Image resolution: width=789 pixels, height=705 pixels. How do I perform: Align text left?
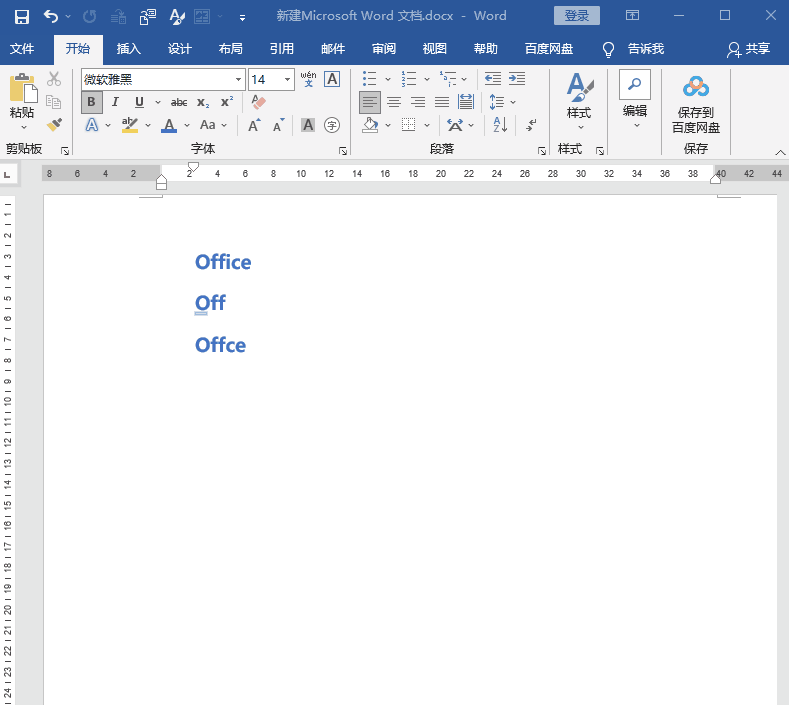click(x=369, y=102)
